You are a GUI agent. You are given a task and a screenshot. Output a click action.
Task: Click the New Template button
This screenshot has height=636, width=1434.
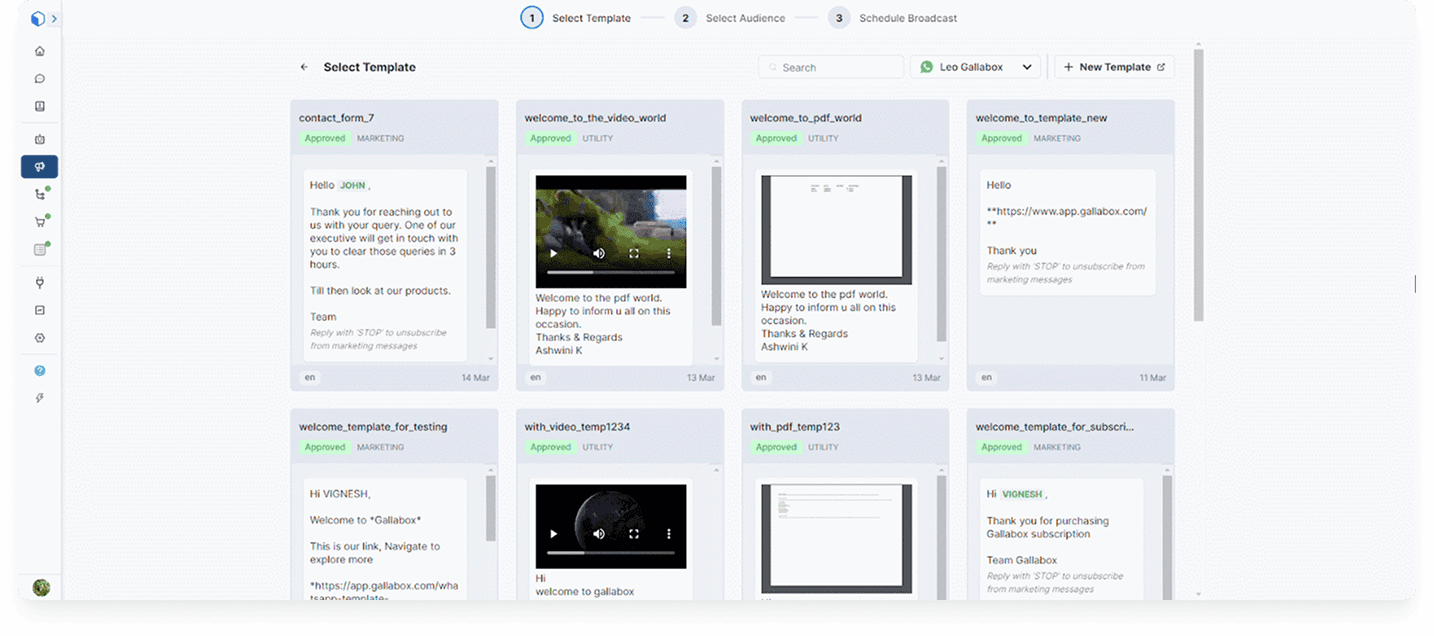(1114, 67)
